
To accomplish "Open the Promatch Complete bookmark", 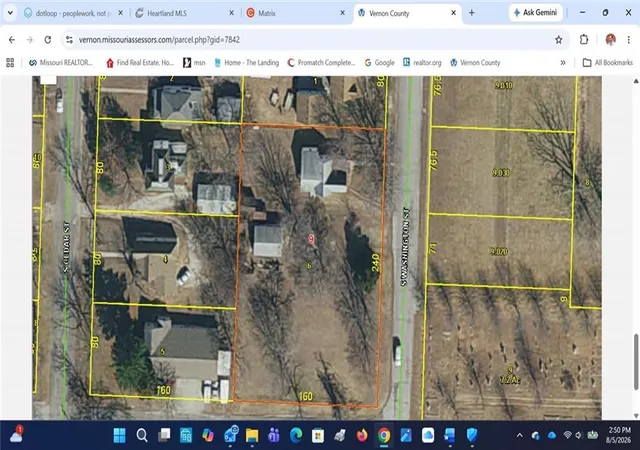I will click(x=321, y=62).
